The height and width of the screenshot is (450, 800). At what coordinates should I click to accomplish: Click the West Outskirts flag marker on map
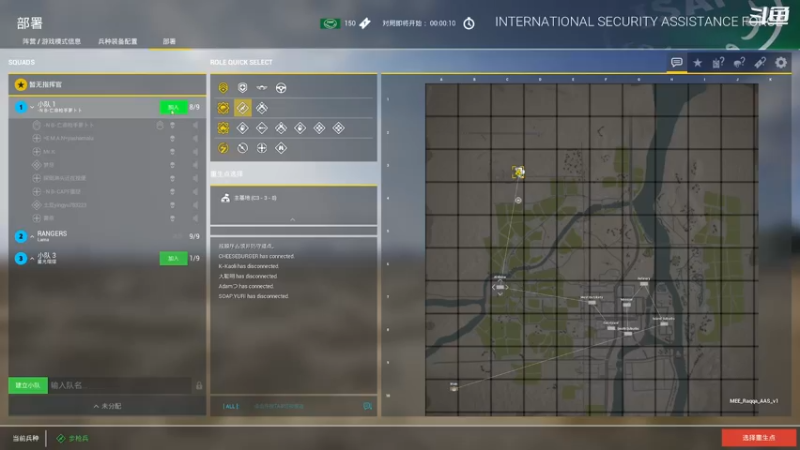[x=591, y=302]
